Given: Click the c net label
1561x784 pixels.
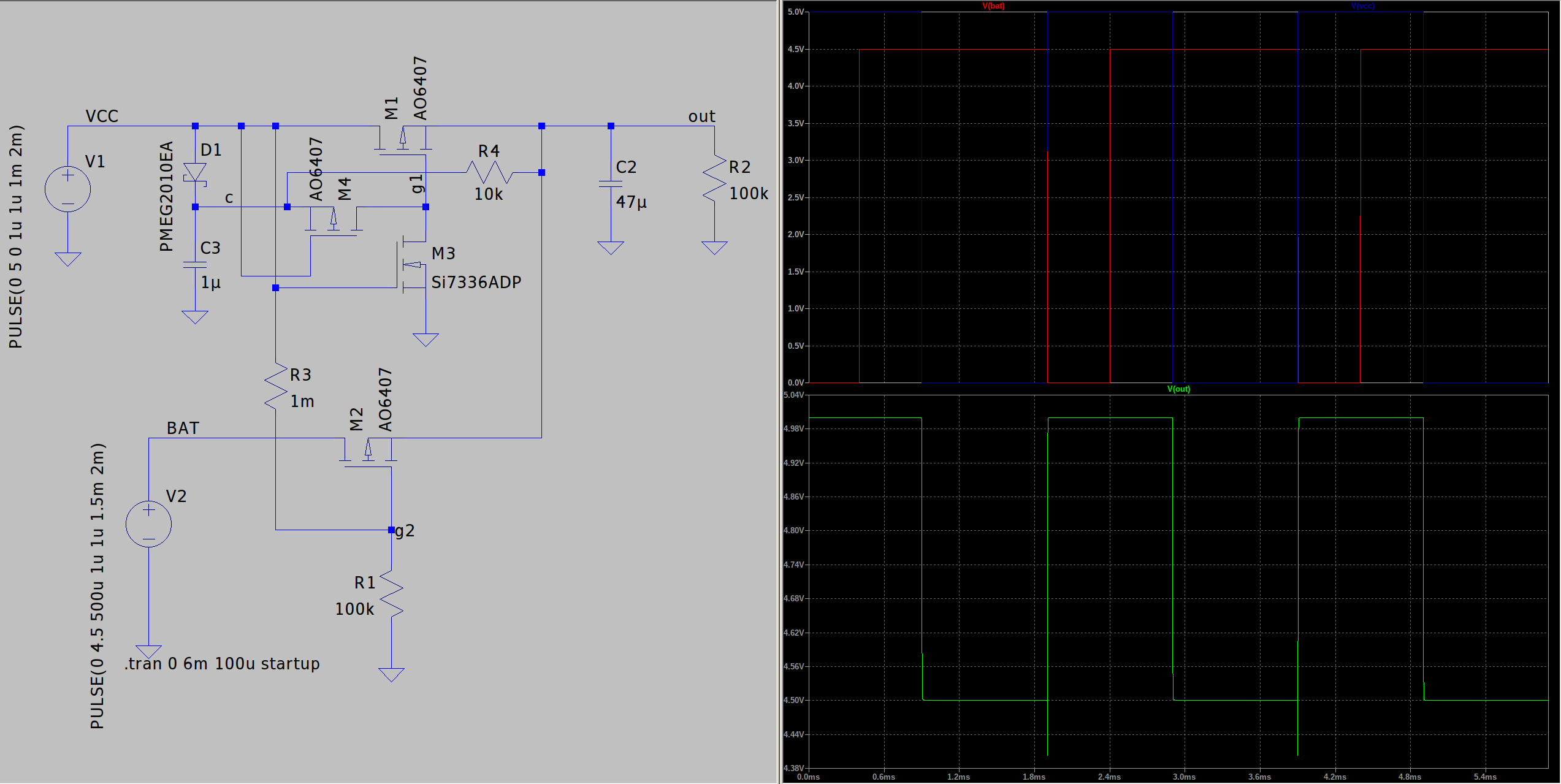Looking at the screenshot, I should [229, 198].
